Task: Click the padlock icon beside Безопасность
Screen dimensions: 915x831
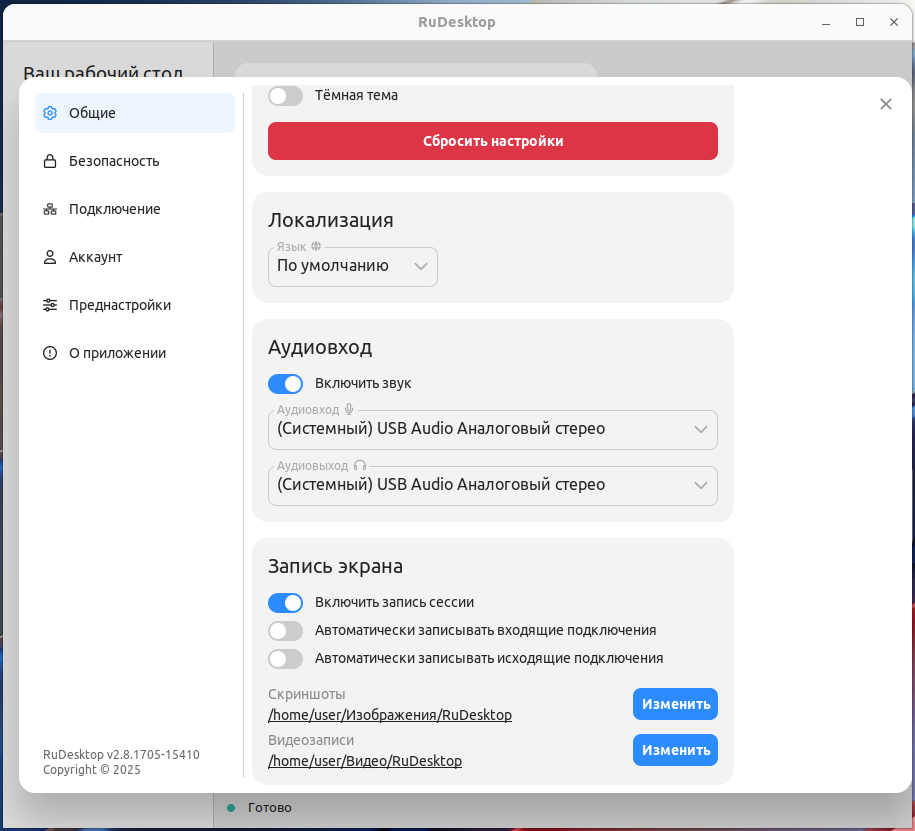Action: click(50, 161)
